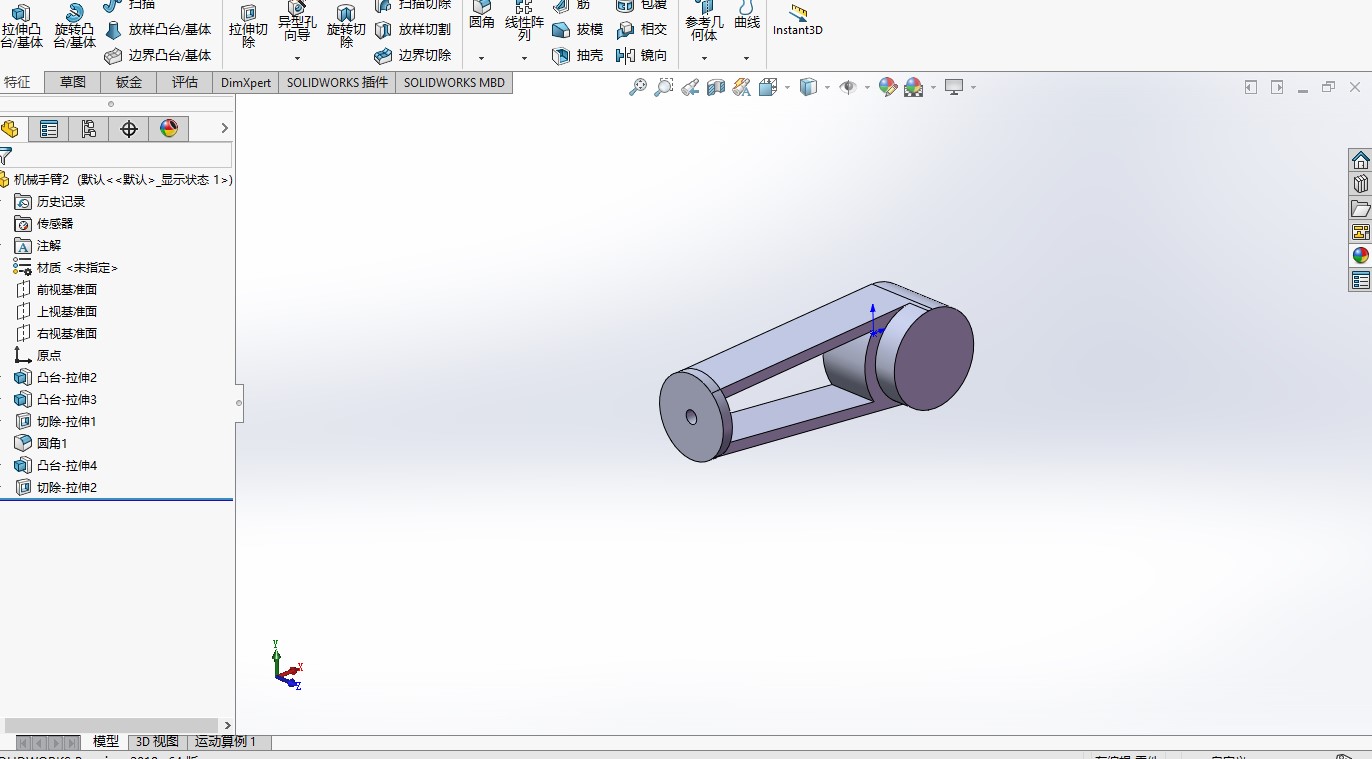
Task: Click the Zoom to Fit magnifier icon
Action: click(637, 88)
